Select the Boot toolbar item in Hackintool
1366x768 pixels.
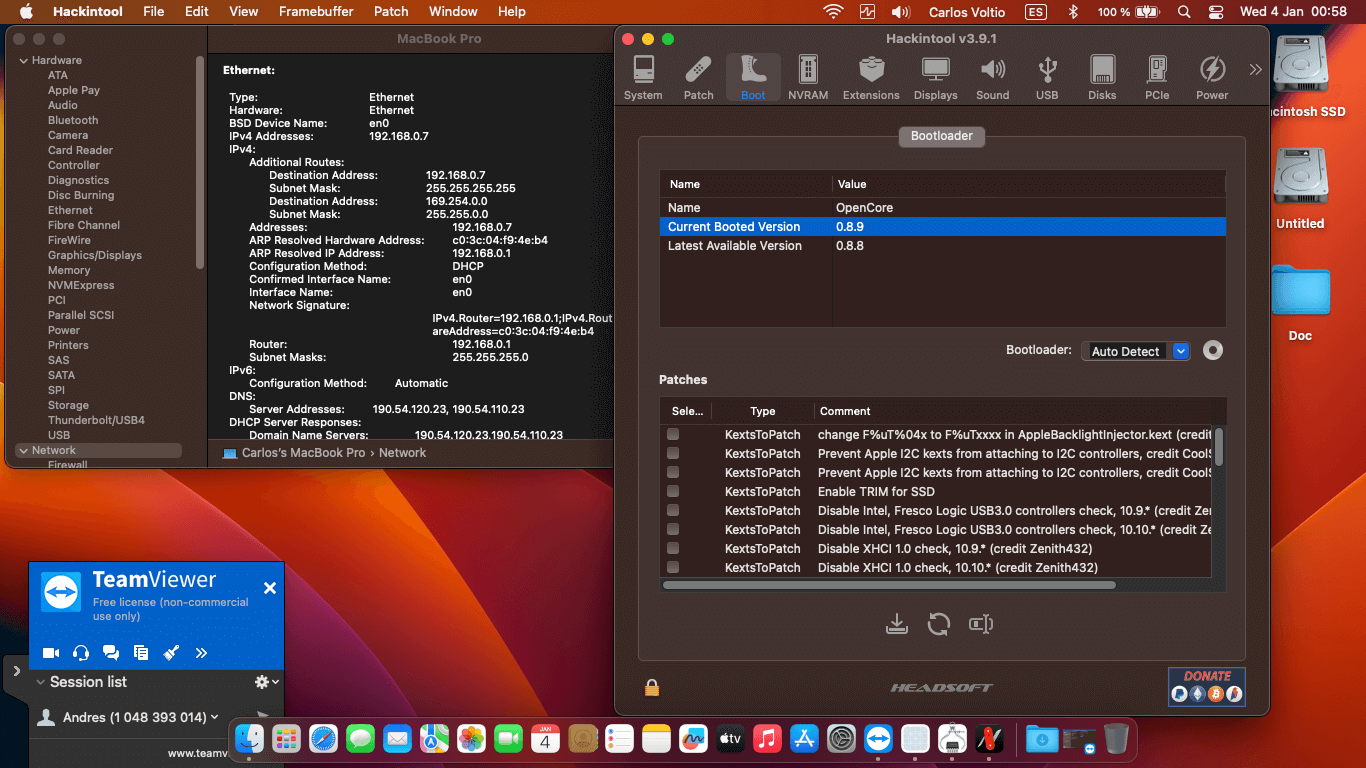tap(753, 78)
